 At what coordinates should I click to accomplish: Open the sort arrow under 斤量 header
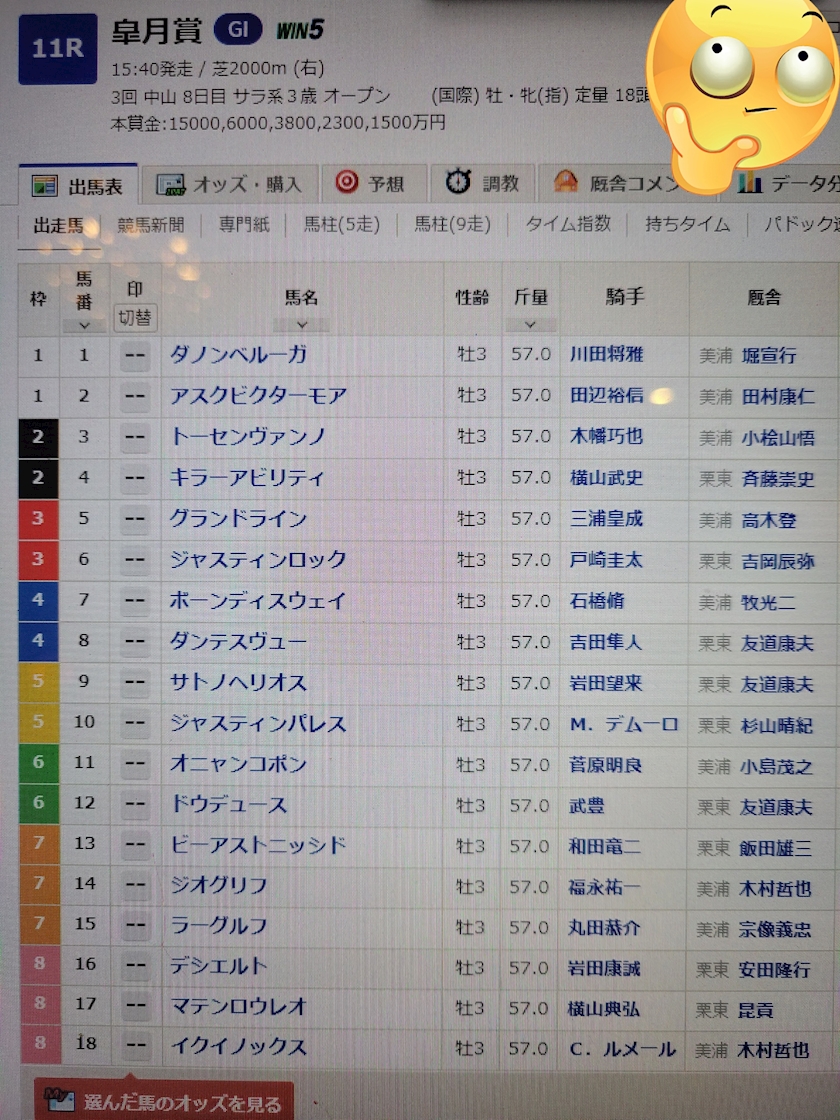[530, 325]
